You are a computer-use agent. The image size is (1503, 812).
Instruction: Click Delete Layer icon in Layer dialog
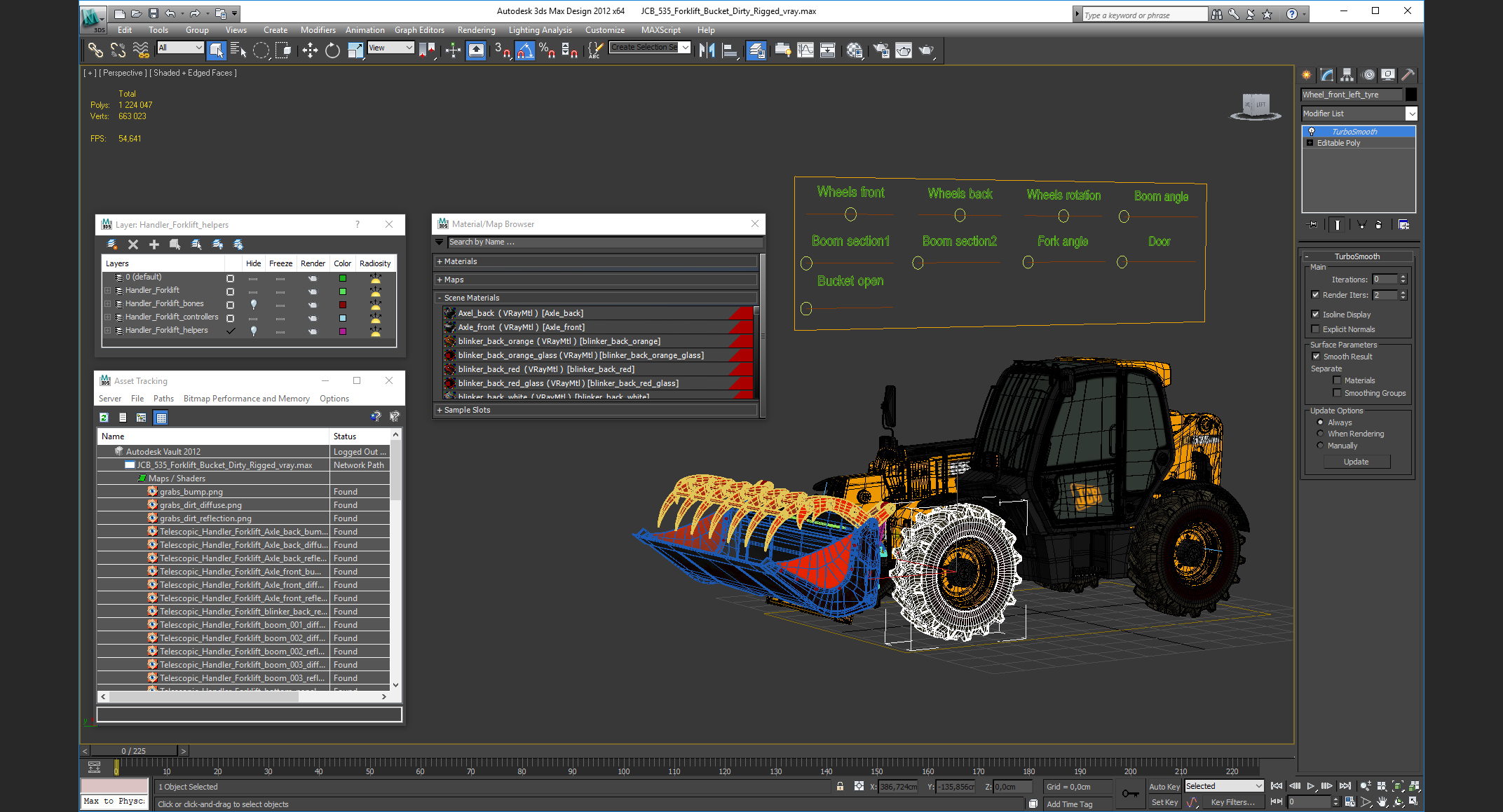pyautogui.click(x=133, y=244)
